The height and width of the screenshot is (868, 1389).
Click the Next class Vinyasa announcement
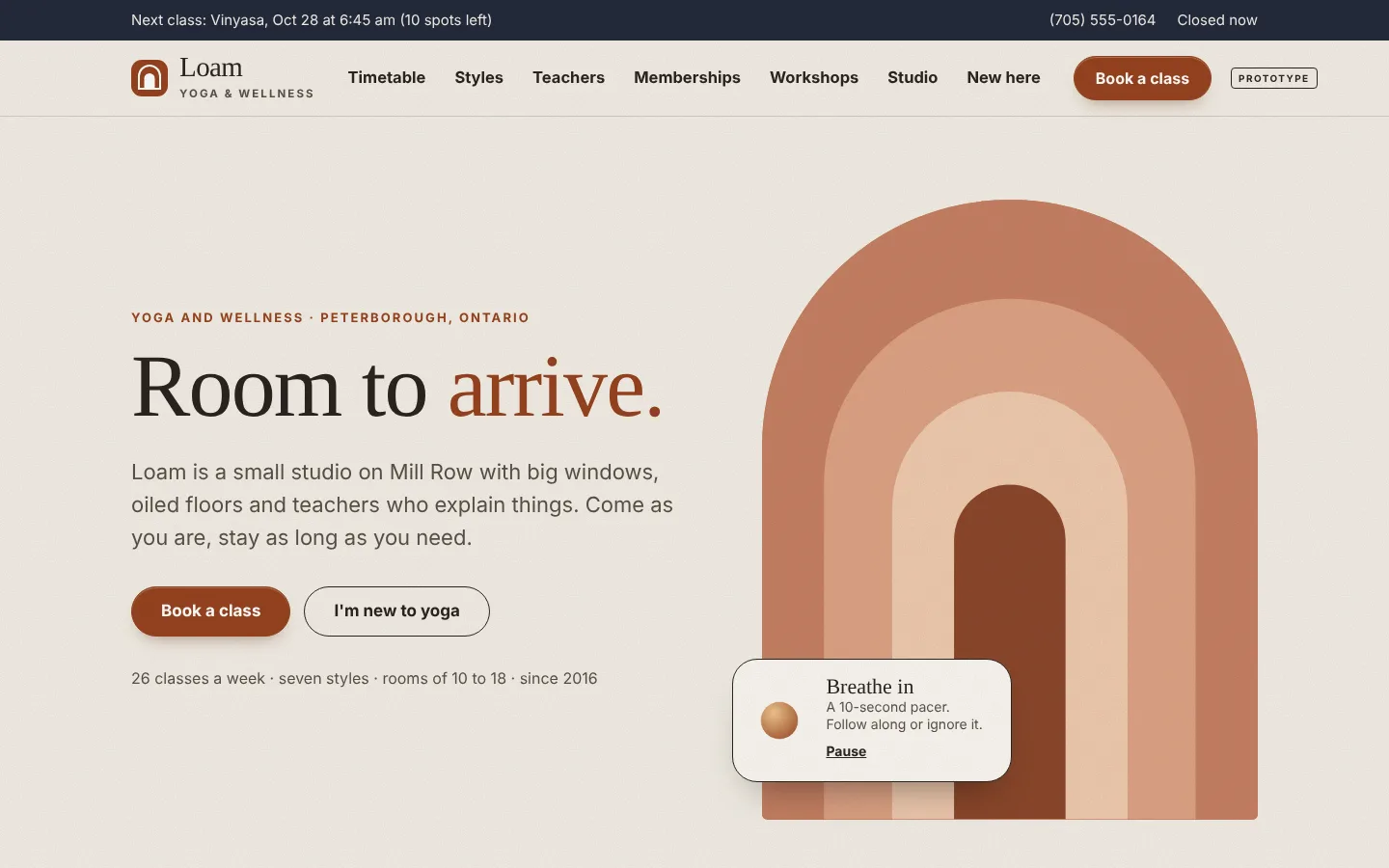point(312,20)
